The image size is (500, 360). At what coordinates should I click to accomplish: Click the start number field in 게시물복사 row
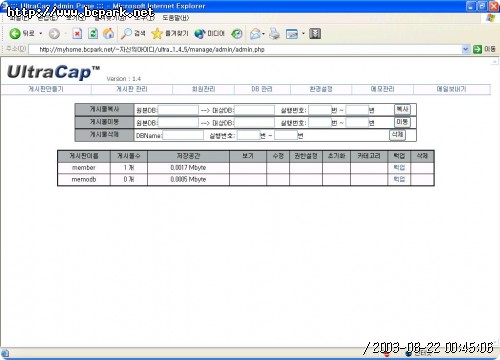coord(320,110)
